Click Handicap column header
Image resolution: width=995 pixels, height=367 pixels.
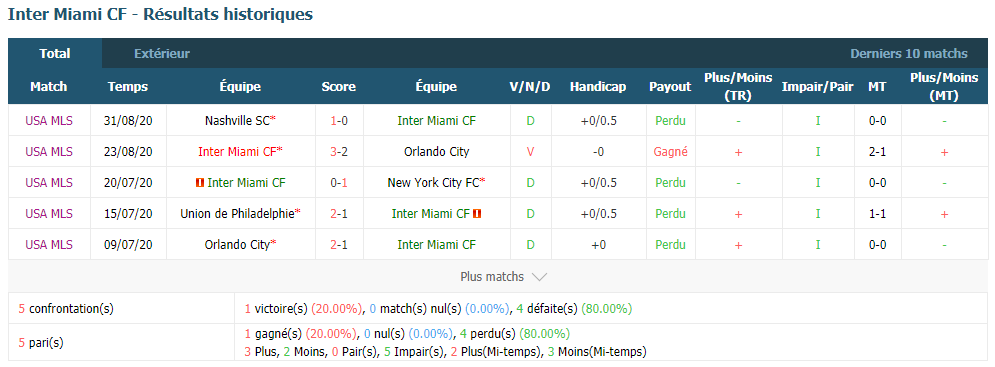(x=598, y=87)
